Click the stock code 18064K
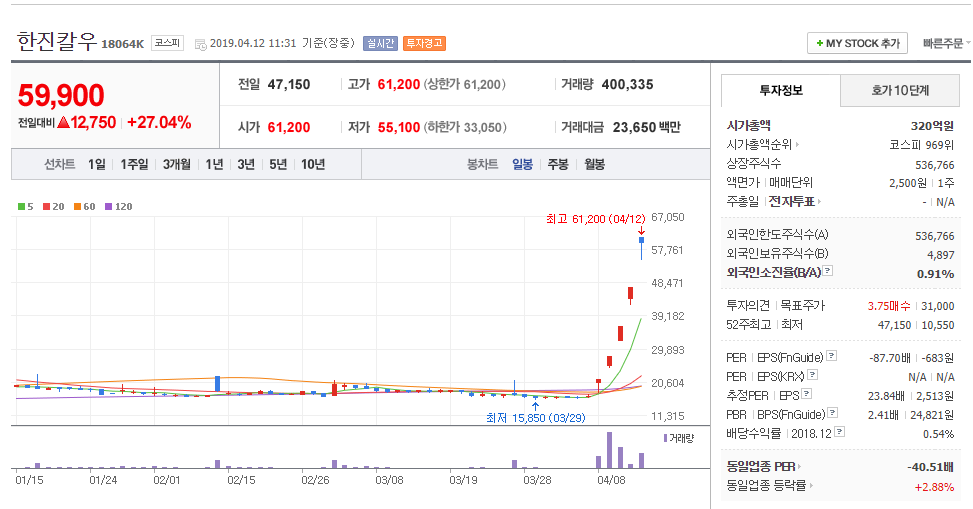This screenshot has height=509, width=973. point(122,44)
